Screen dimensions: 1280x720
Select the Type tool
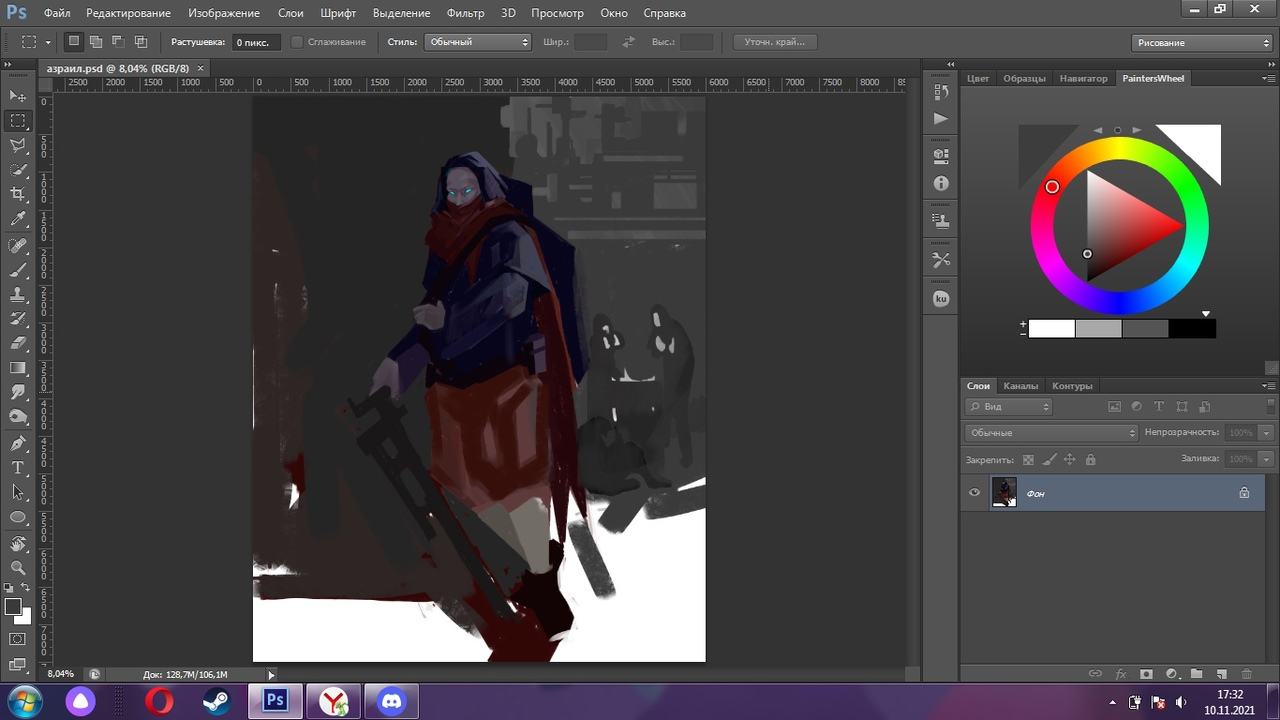18,467
